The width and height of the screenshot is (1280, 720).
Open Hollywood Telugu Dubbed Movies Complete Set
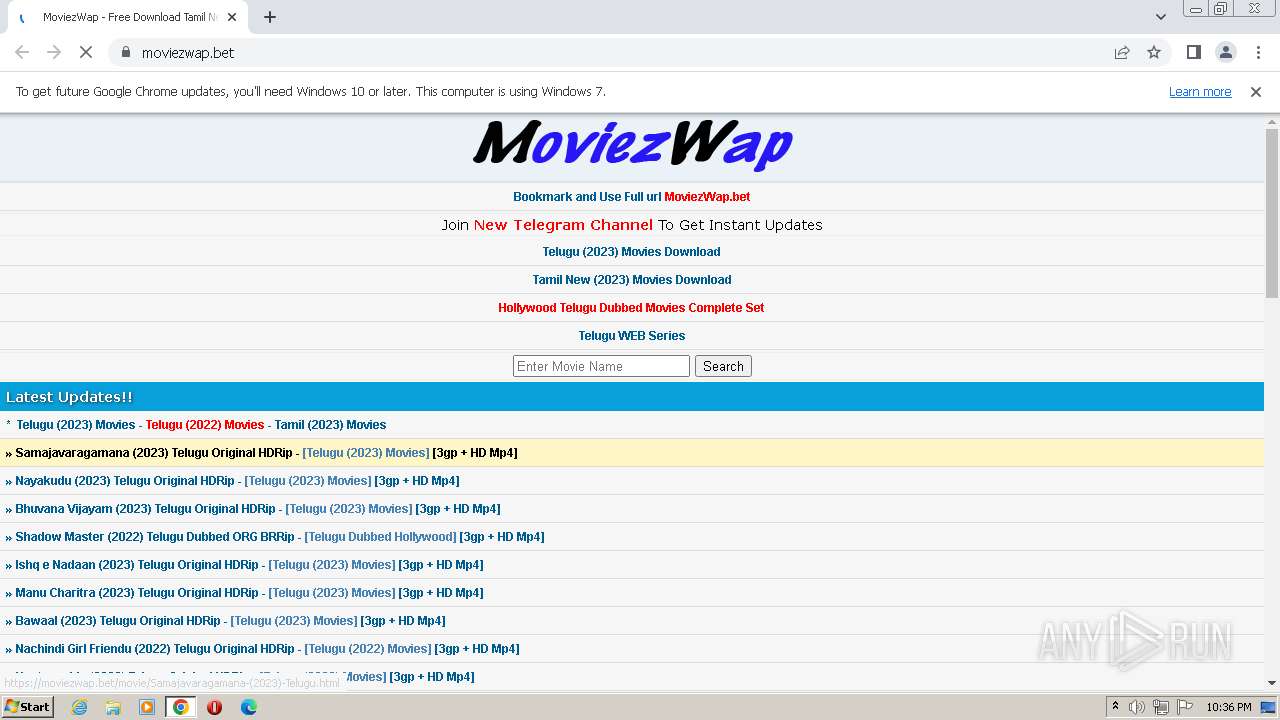coord(631,308)
